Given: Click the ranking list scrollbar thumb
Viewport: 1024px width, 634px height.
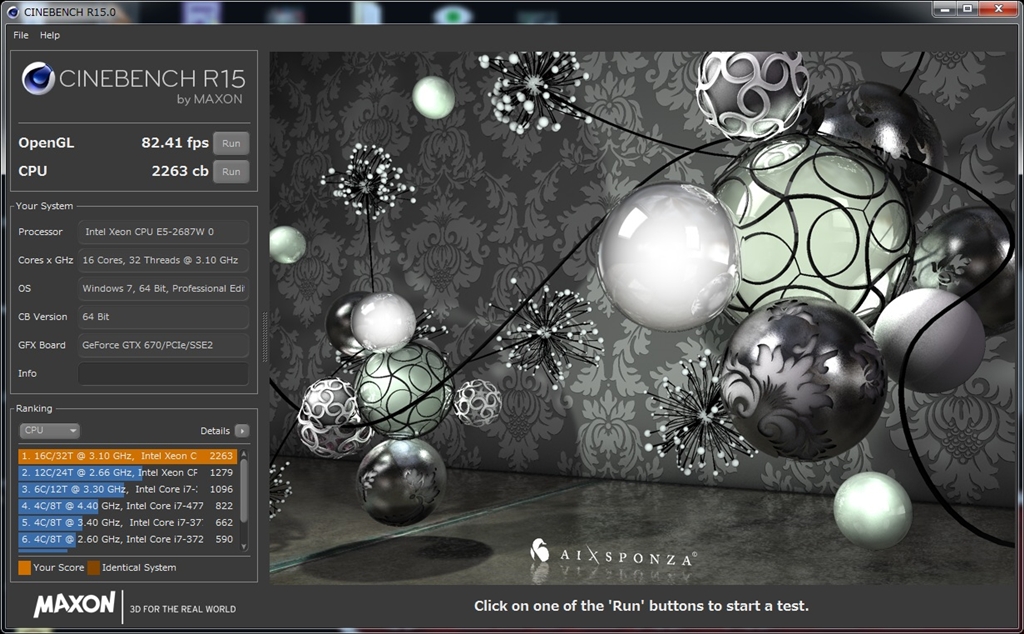Looking at the screenshot, I should pyautogui.click(x=244, y=490).
